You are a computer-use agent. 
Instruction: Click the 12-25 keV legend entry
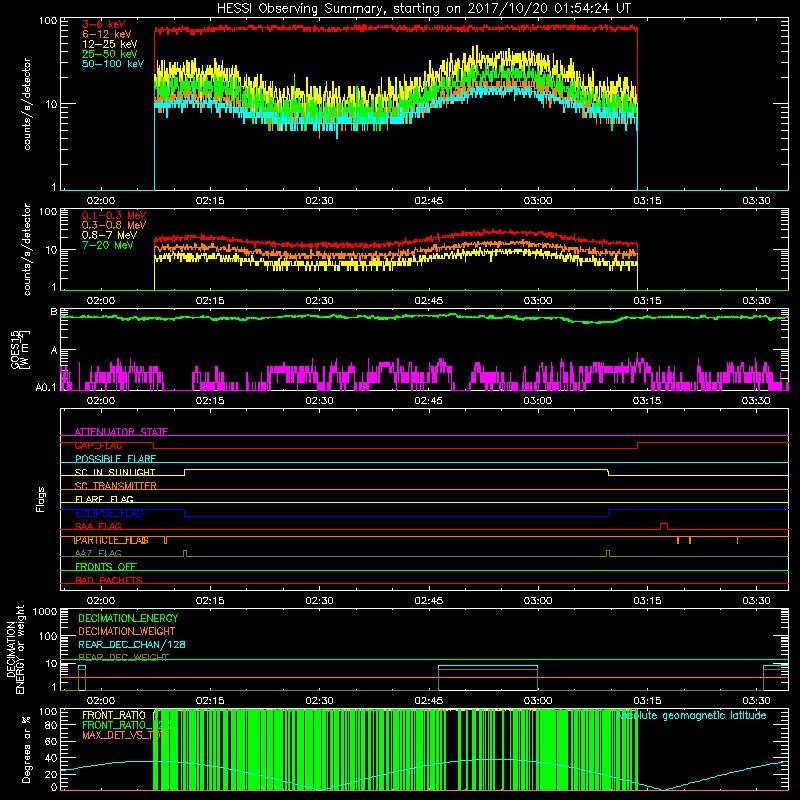(x=110, y=44)
